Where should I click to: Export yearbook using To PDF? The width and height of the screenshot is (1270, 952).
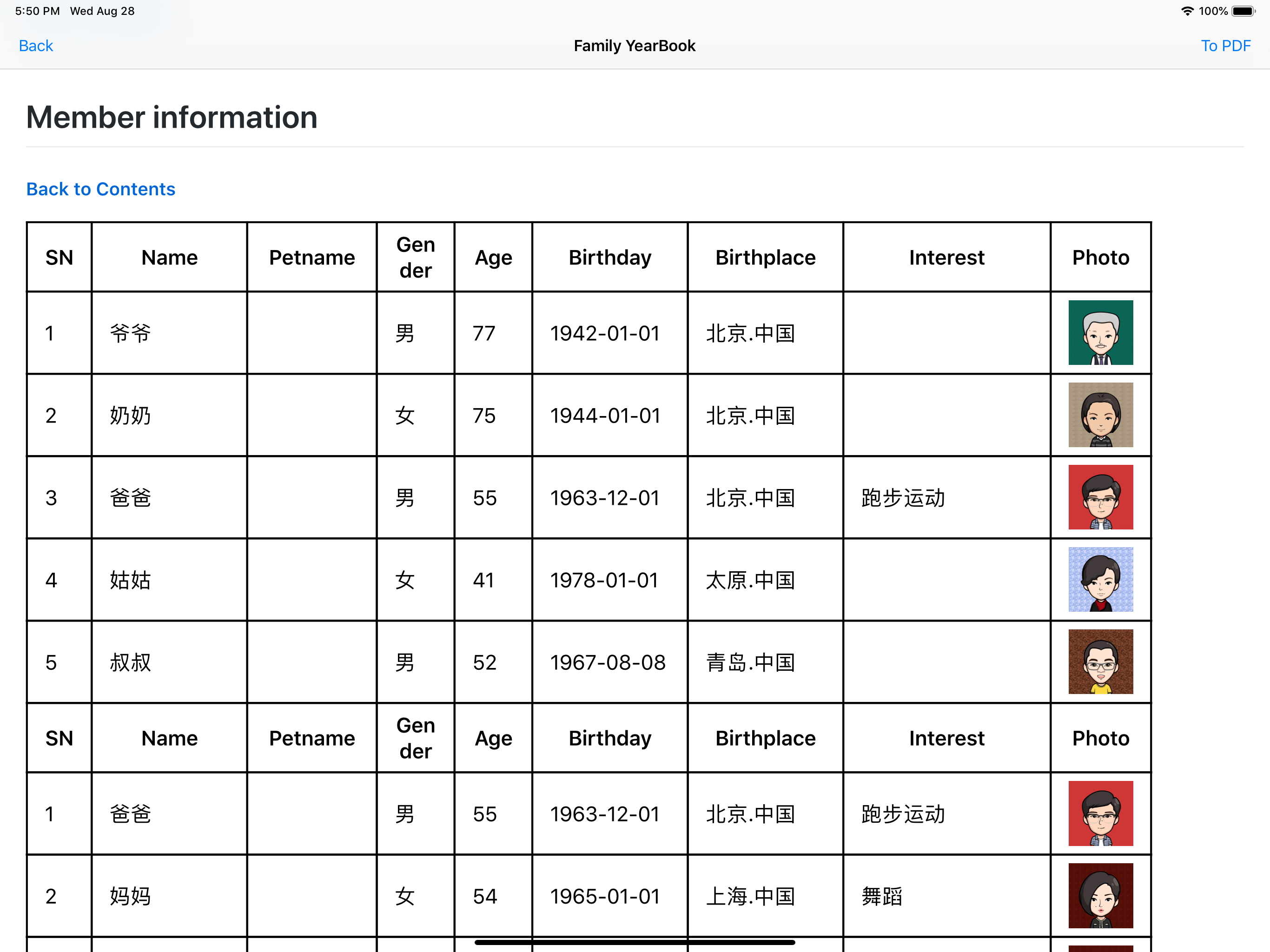[x=1225, y=46]
